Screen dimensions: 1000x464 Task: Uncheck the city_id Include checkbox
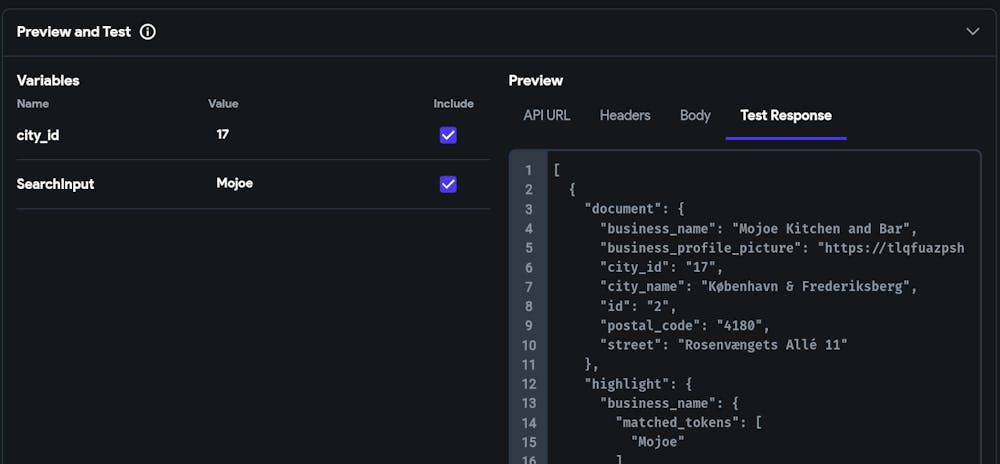[x=448, y=135]
